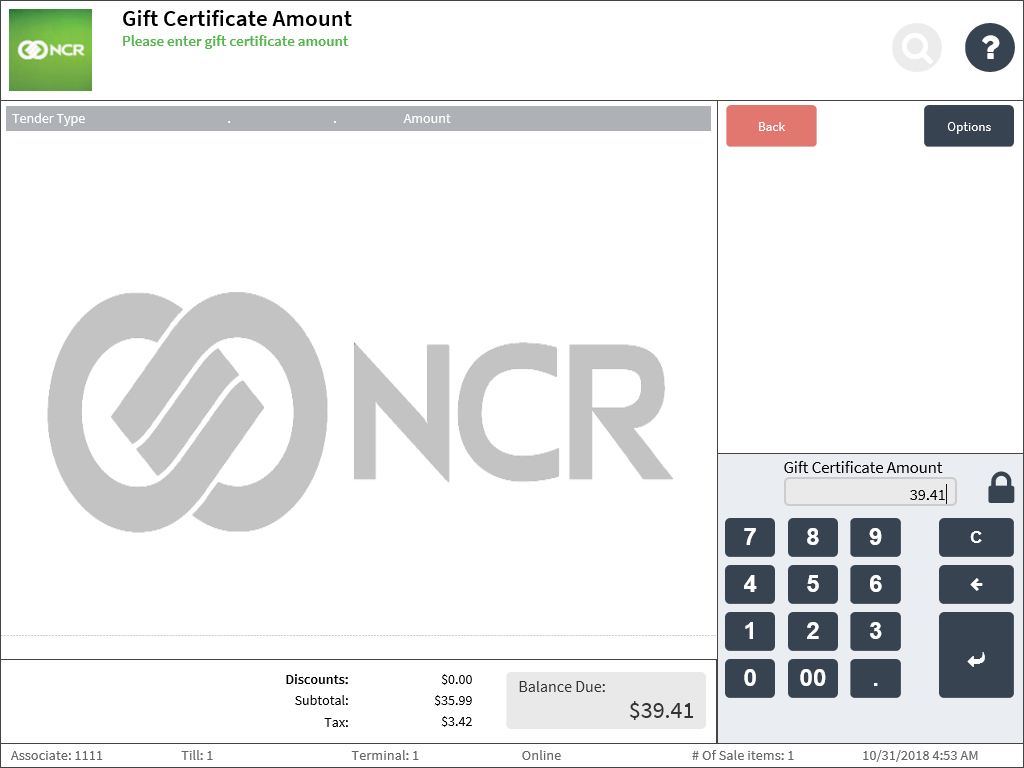Click the Gift Certificate Amount input field
1024x768 pixels.
coord(870,492)
